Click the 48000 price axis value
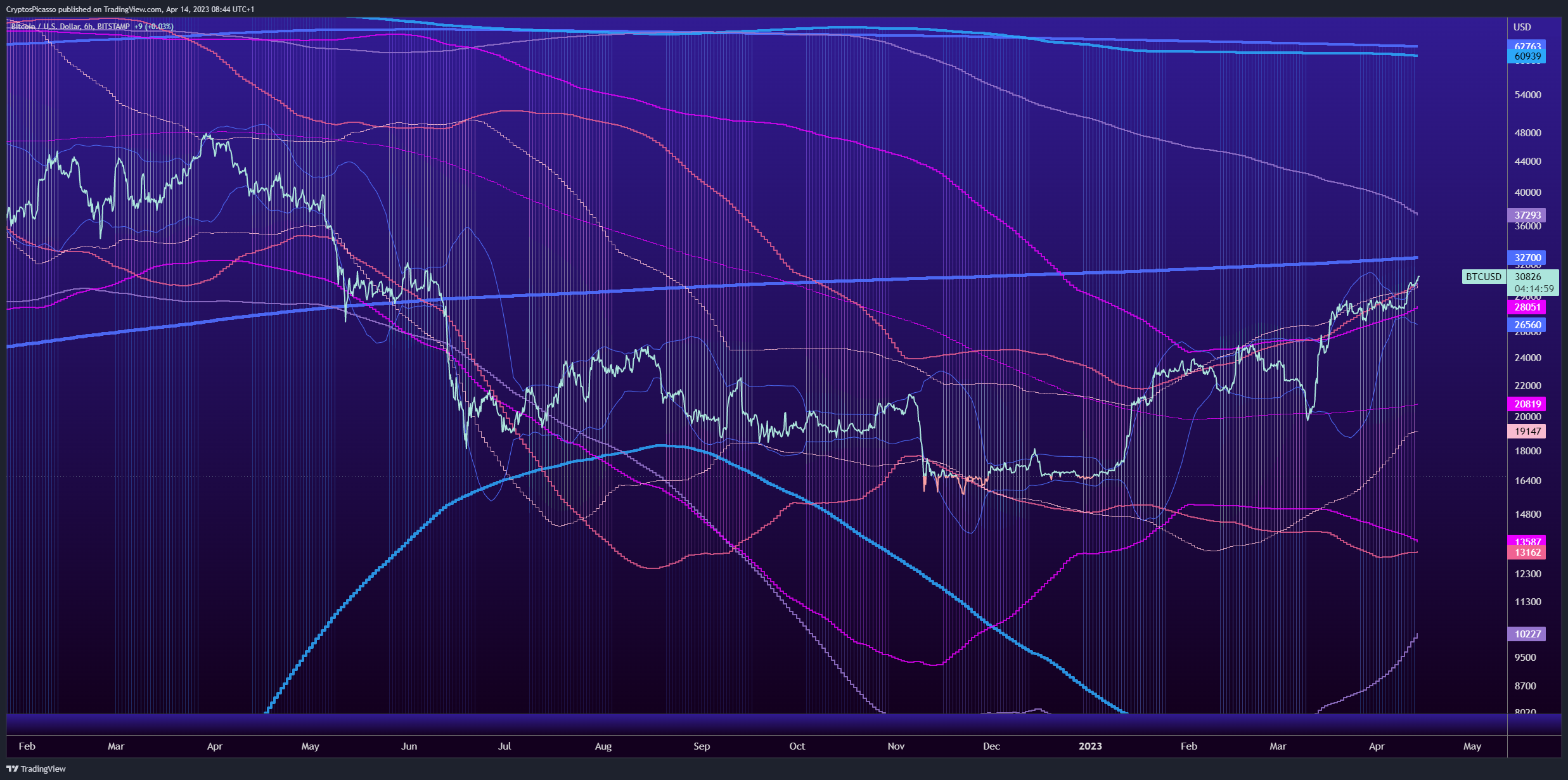 [1527, 132]
